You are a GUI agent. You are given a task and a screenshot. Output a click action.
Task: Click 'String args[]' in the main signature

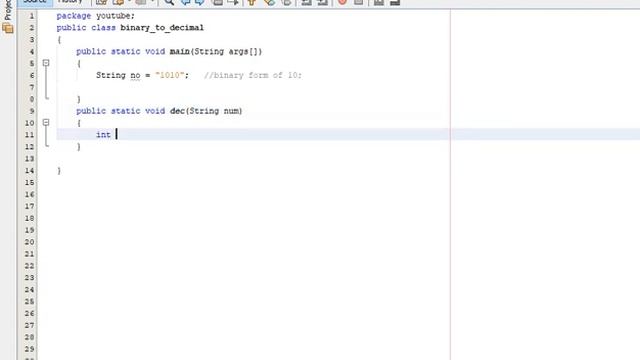[x=227, y=51]
